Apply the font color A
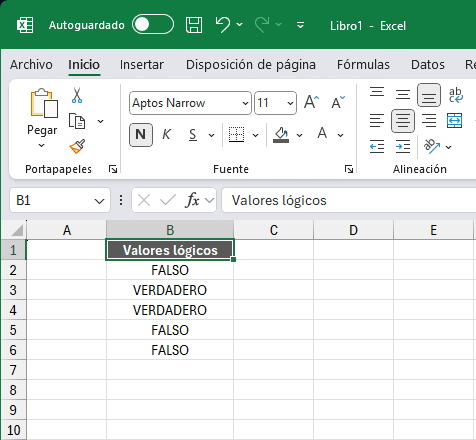 pos(322,134)
